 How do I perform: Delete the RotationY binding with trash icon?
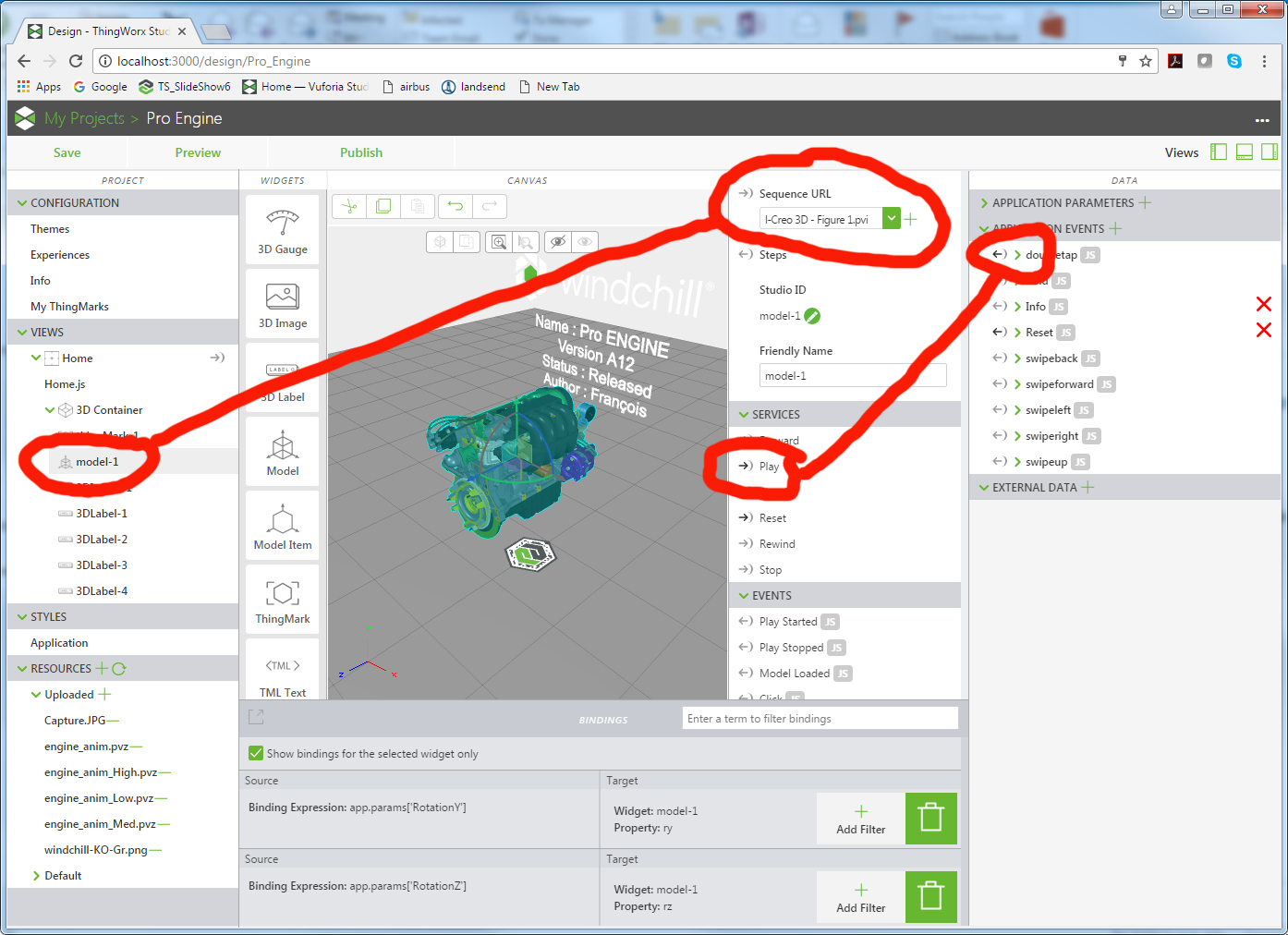(x=931, y=819)
